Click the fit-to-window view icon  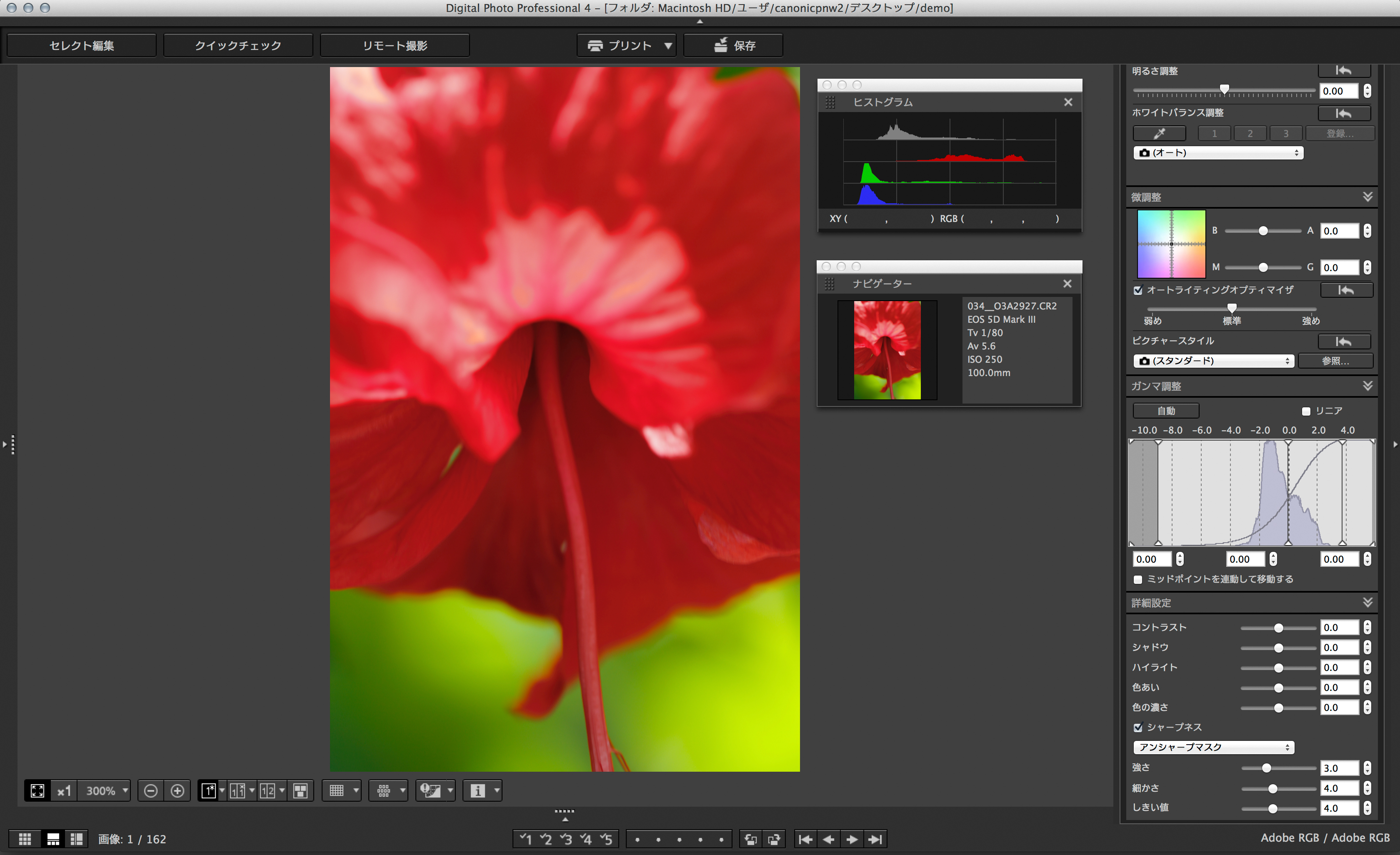coord(37,790)
